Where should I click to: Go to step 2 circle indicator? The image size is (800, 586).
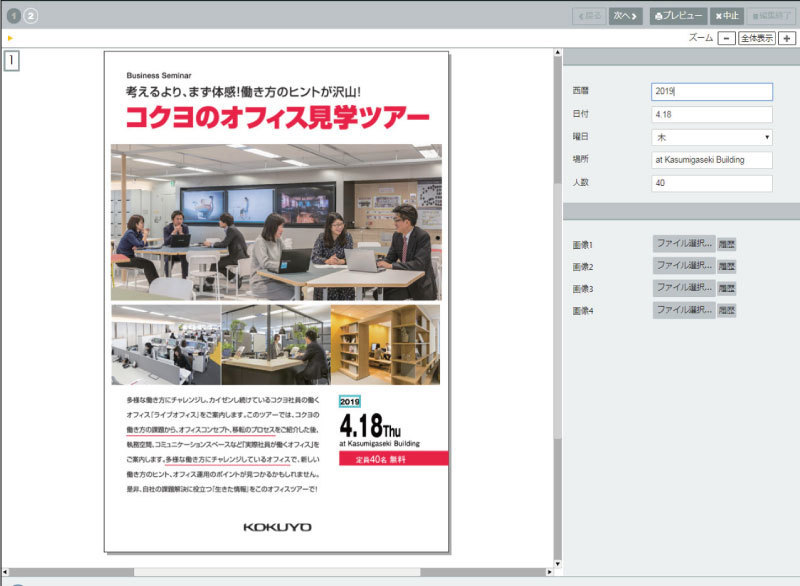click(31, 16)
